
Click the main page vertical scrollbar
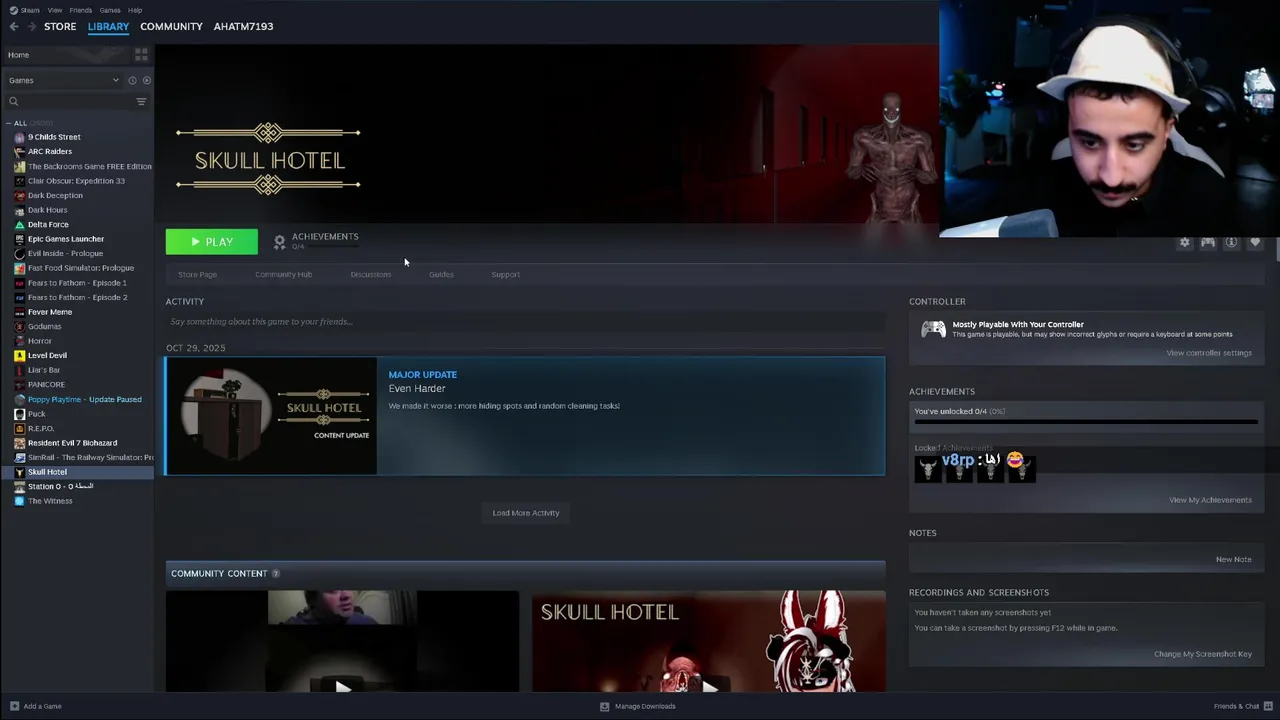pos(1277,250)
